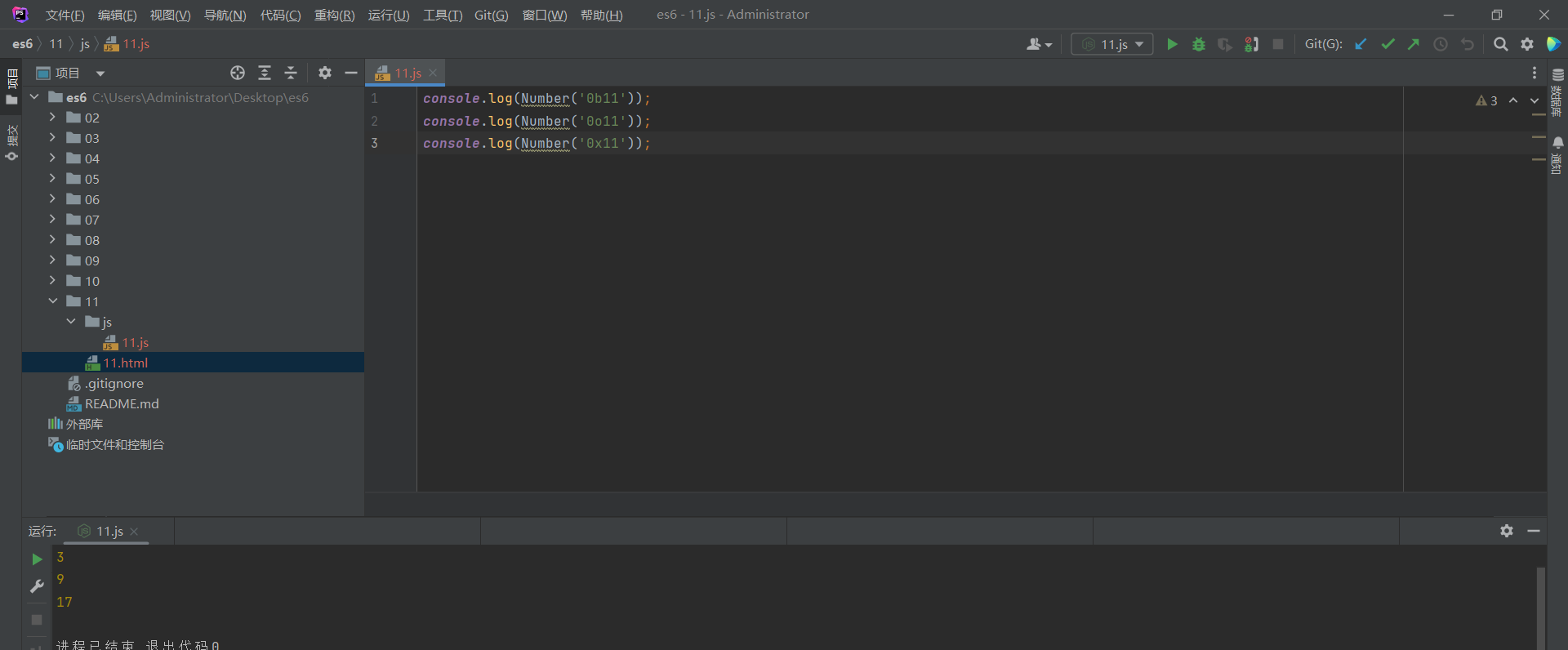Go to next highlighted warning arrow
This screenshot has width=1568, height=650.
coord(1535,100)
